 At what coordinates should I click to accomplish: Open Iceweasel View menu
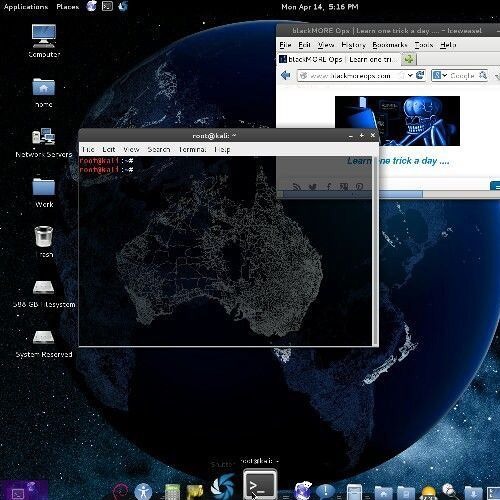pyautogui.click(x=326, y=45)
